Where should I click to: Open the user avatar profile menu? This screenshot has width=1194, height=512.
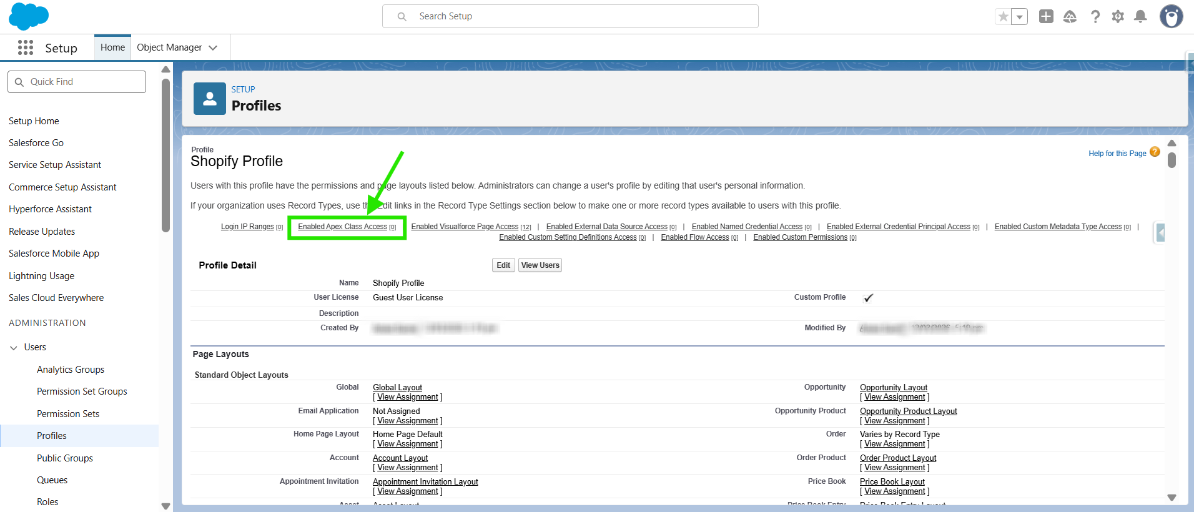(x=1171, y=16)
